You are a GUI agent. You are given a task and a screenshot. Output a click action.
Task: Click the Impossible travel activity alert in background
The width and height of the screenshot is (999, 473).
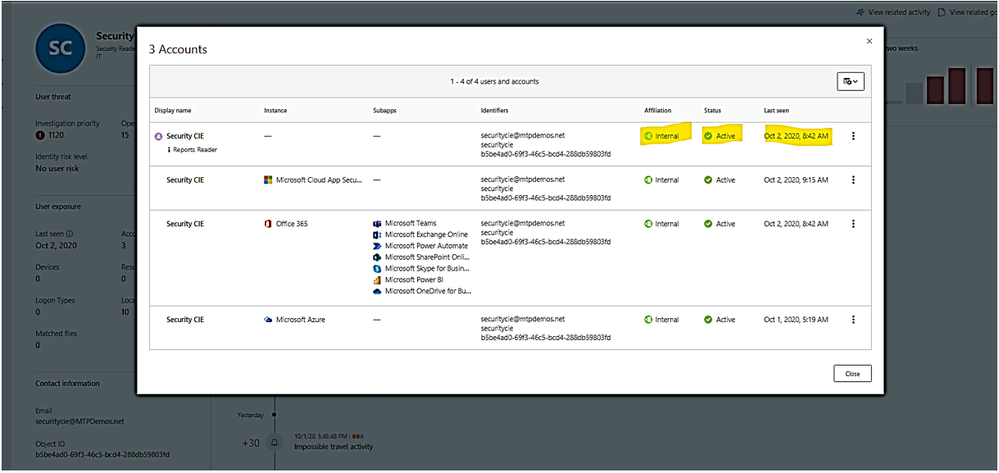[x=333, y=446]
